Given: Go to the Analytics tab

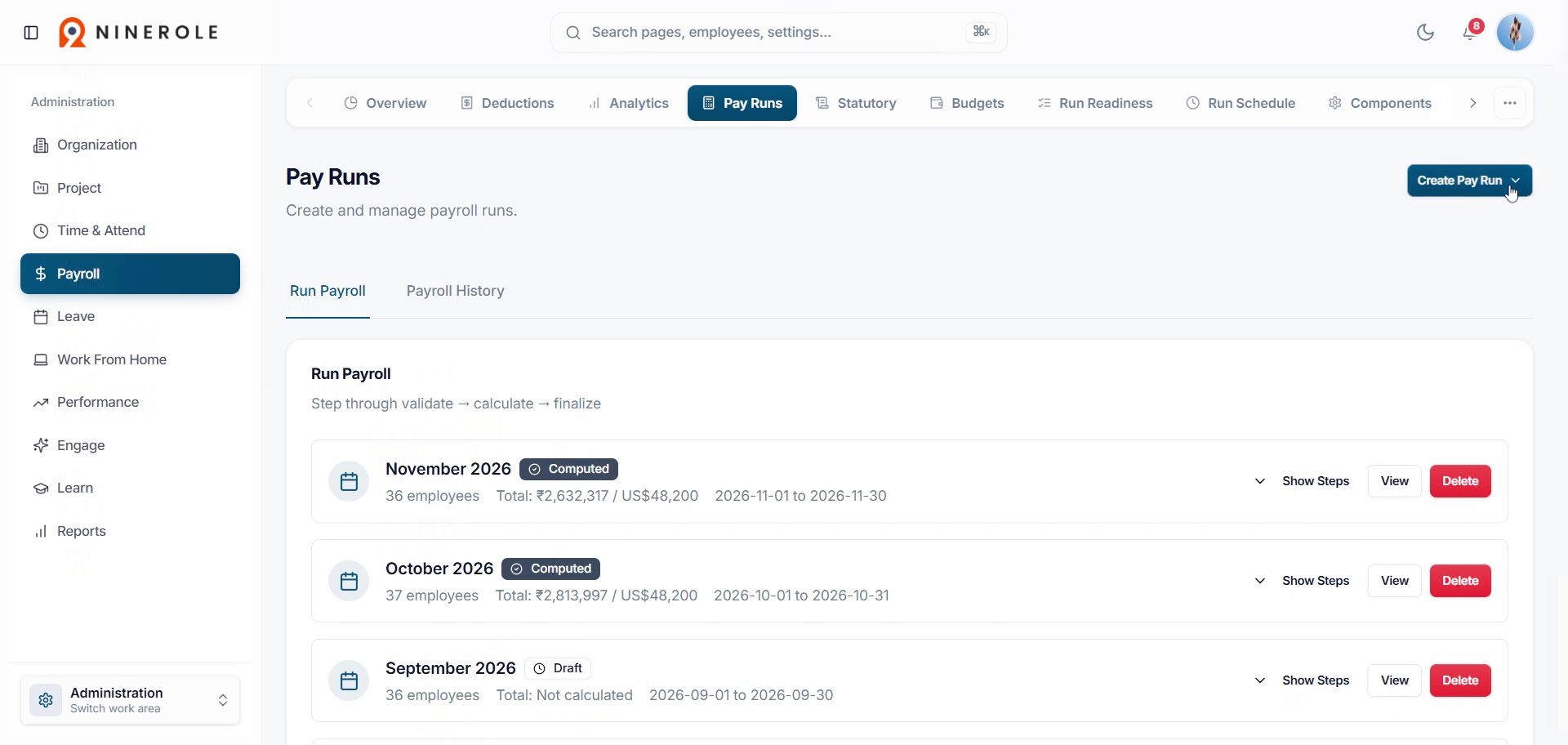Looking at the screenshot, I should [x=628, y=103].
